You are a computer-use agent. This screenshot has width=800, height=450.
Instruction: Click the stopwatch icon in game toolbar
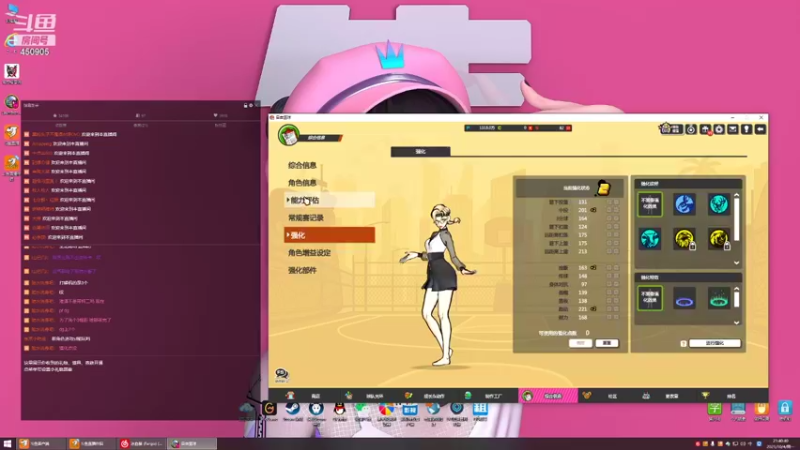click(691, 129)
